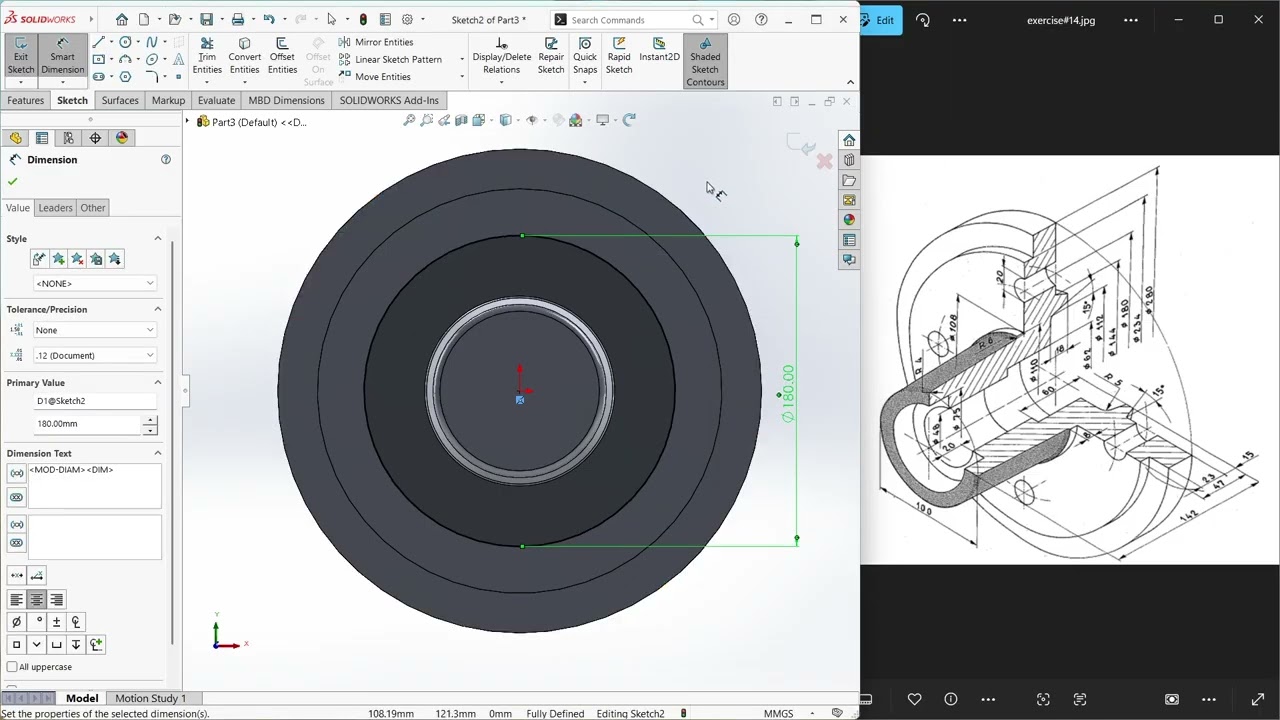Increase primary value with the spinner up arrow

(x=150, y=419)
